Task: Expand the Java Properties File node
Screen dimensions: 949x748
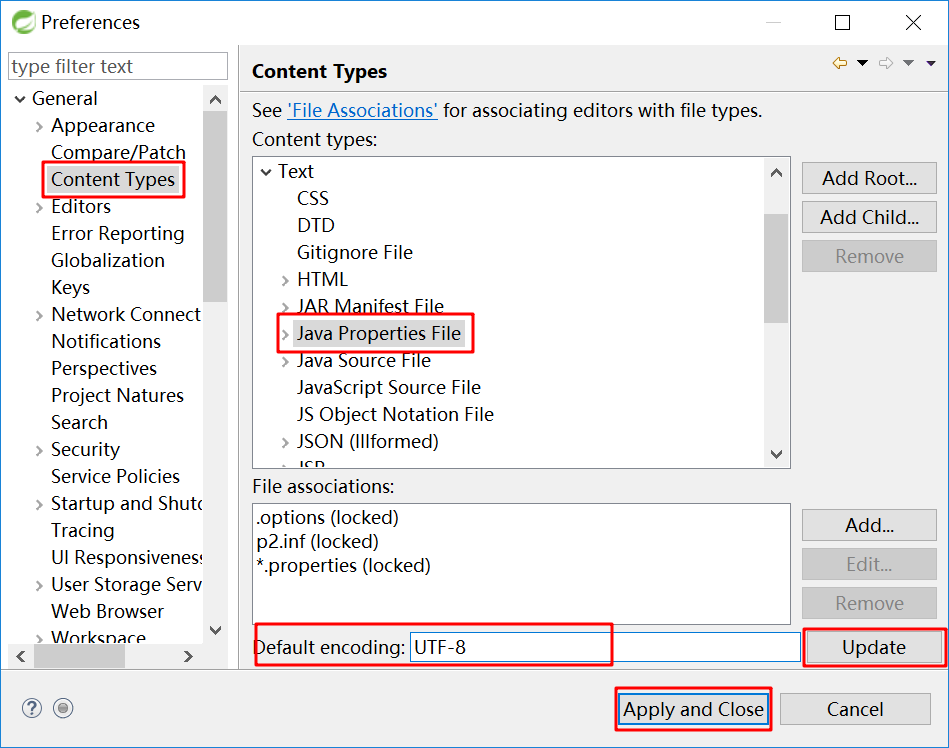Action: 285,334
